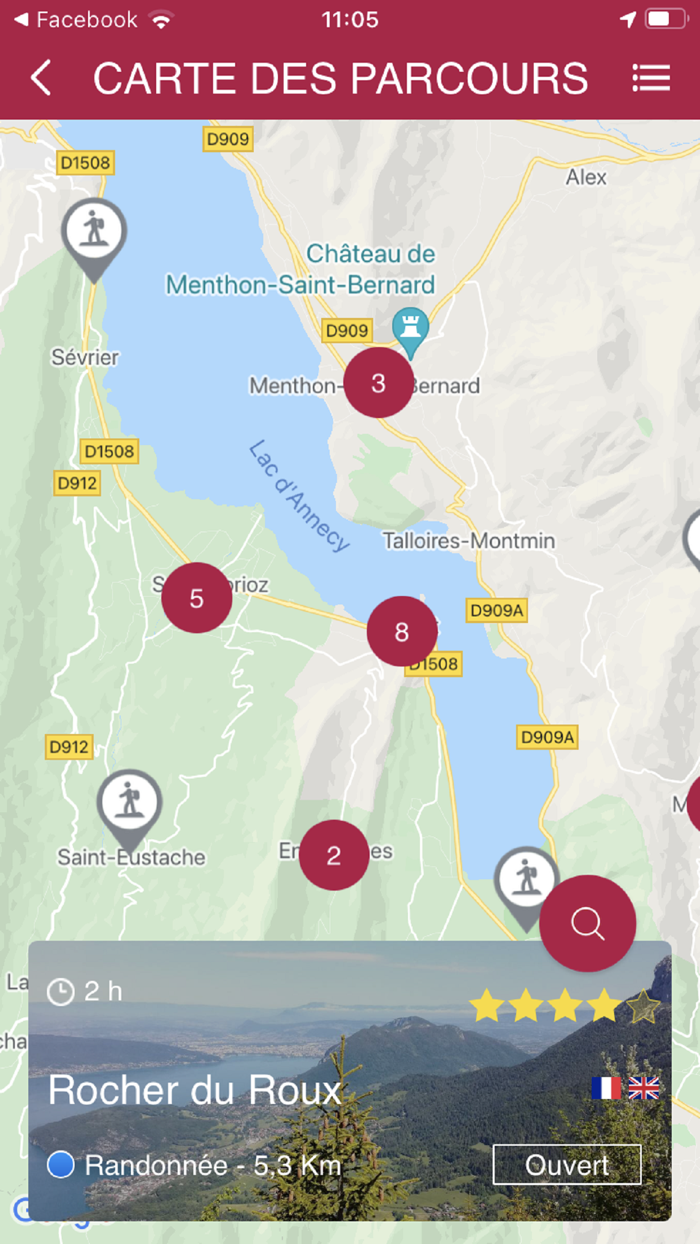Expand the cluster marker showing 2
This screenshot has width=700, height=1244.
tap(334, 855)
